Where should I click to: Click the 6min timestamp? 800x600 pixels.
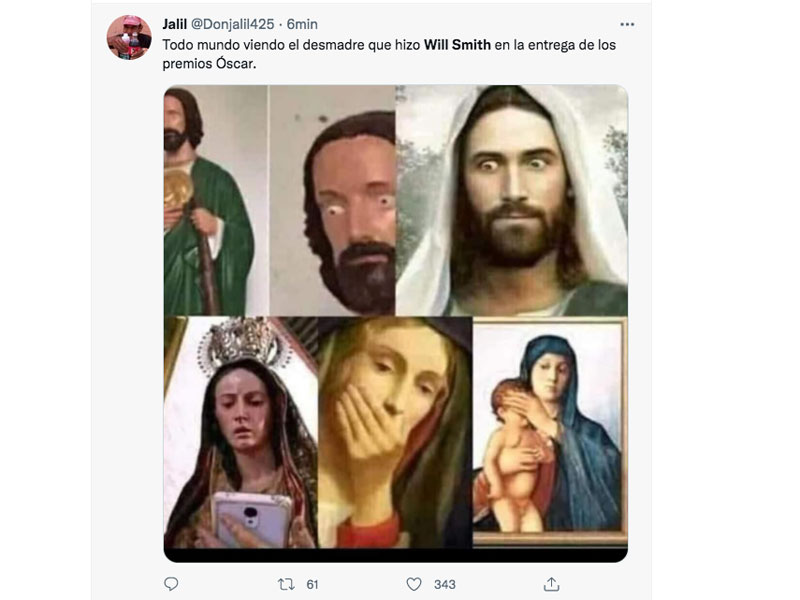click(300, 24)
